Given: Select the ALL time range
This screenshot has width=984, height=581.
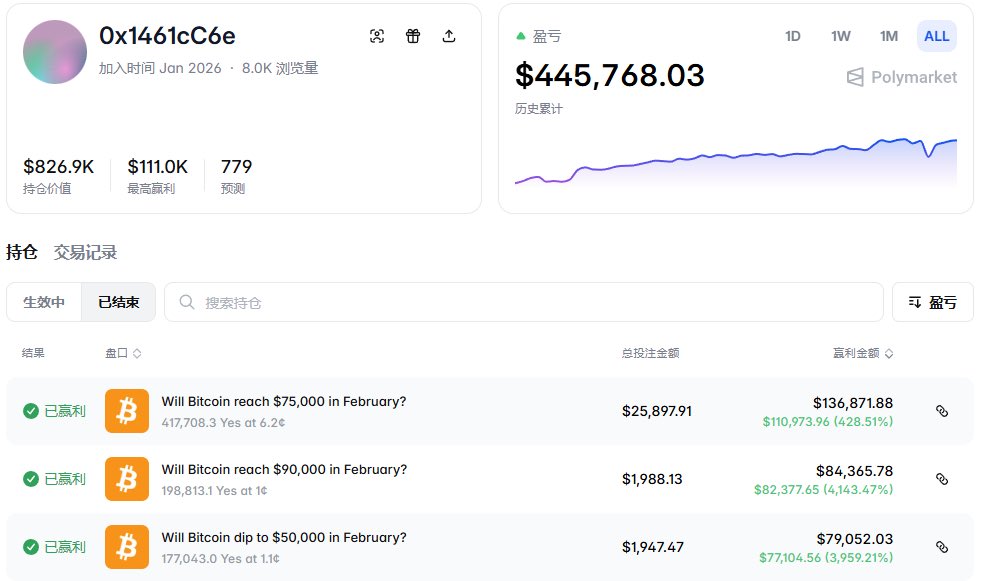Looking at the screenshot, I should [936, 36].
